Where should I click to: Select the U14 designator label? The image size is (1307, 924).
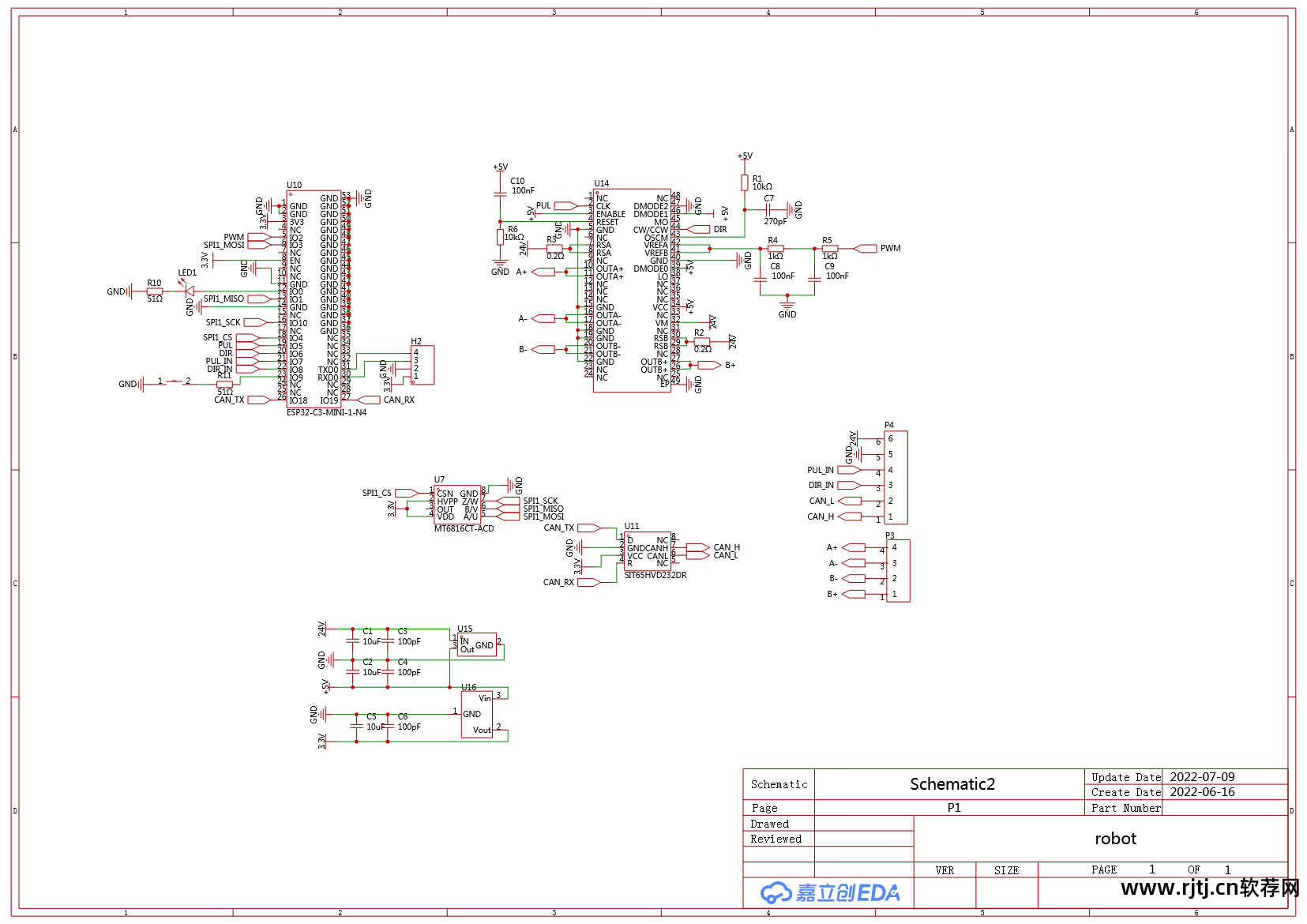click(x=602, y=183)
